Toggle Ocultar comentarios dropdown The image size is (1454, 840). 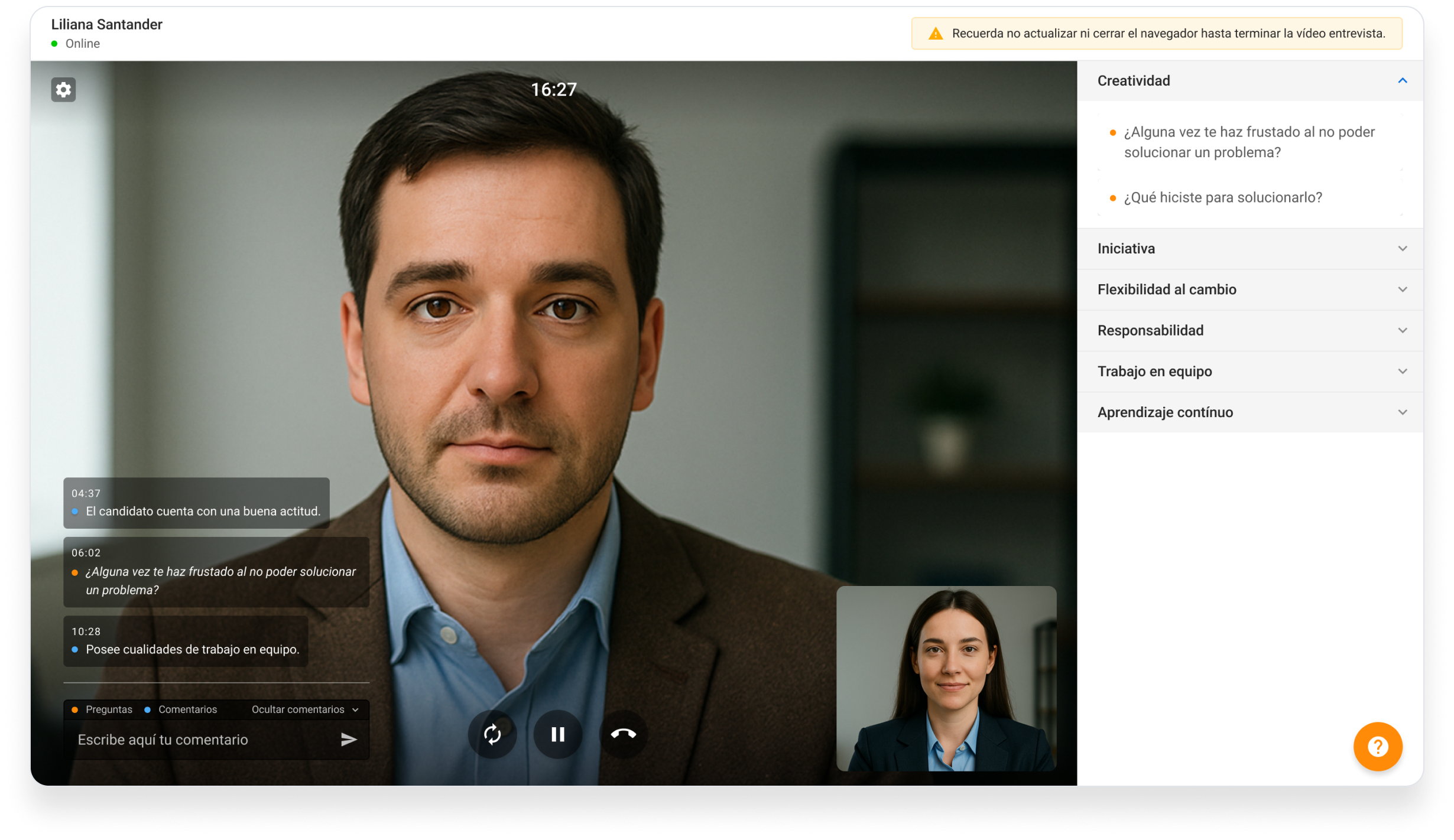click(x=304, y=709)
